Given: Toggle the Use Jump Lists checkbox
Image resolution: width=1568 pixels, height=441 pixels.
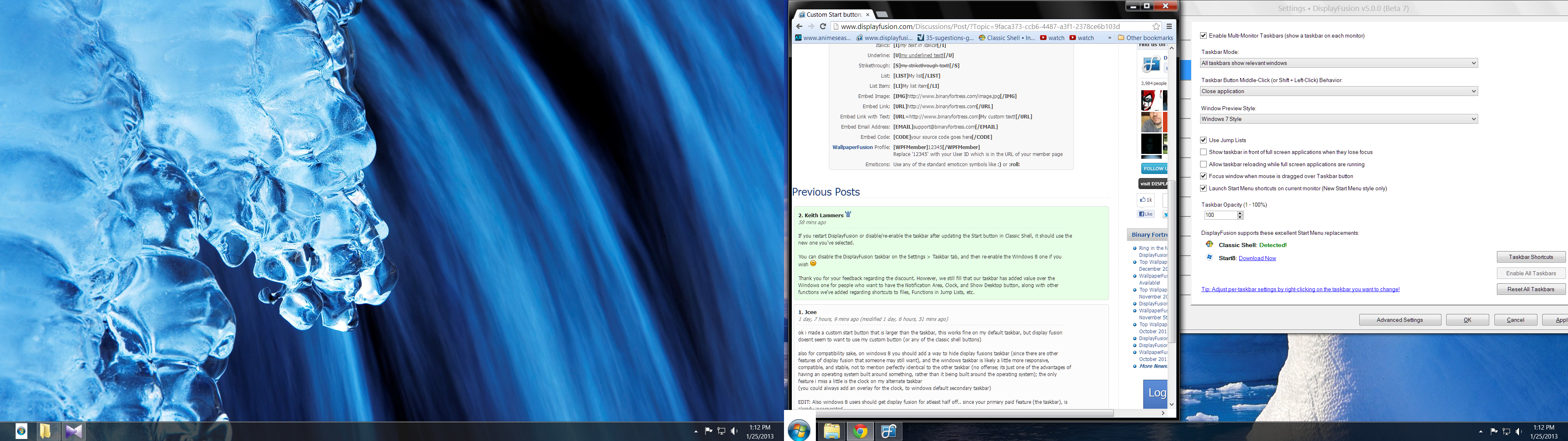Looking at the screenshot, I should 1203,140.
